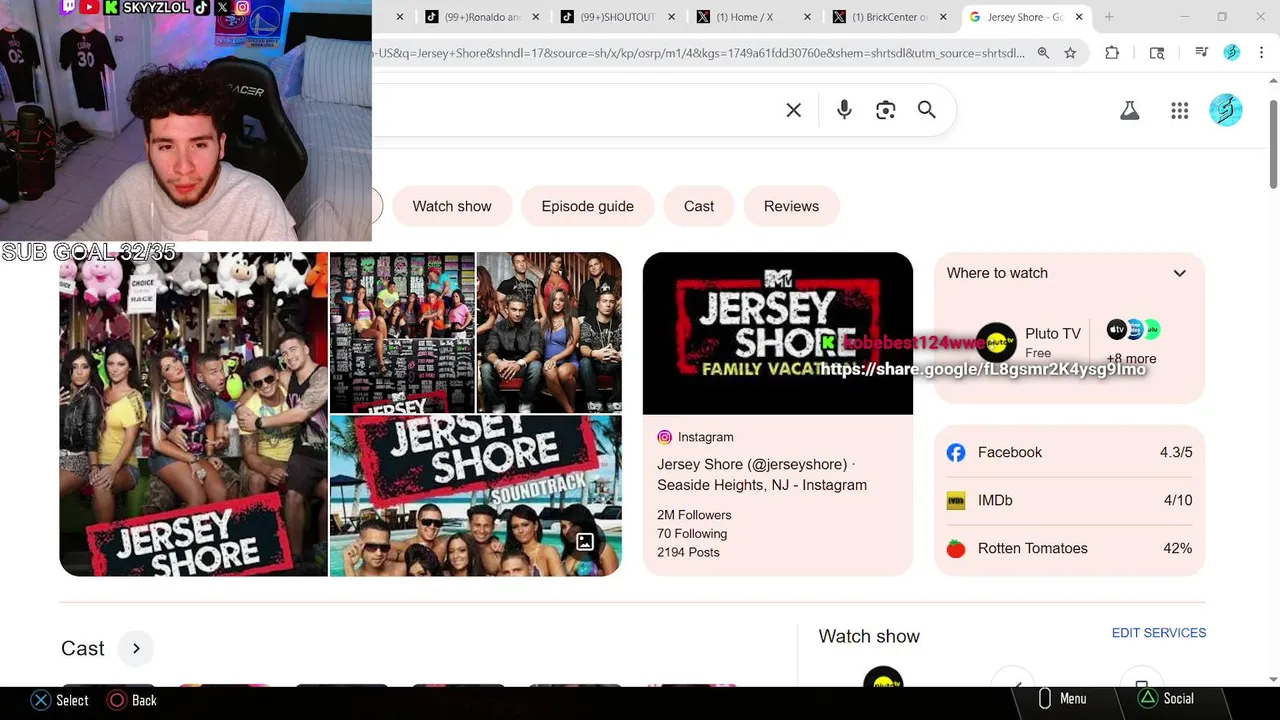Open the large Jersey Shore cast photo
Image resolution: width=1280 pixels, height=720 pixels.
194,414
